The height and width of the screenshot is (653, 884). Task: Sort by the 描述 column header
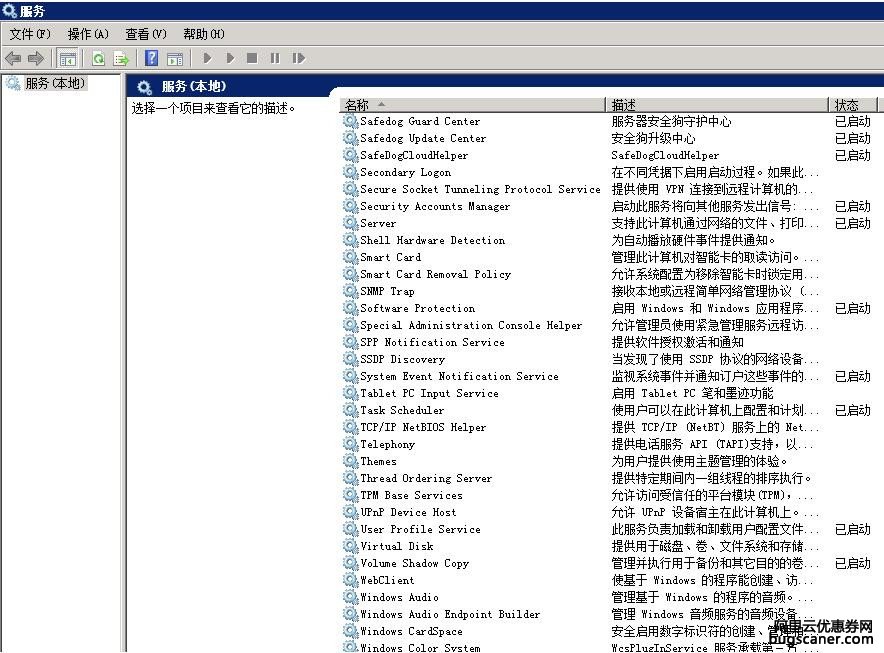(717, 105)
